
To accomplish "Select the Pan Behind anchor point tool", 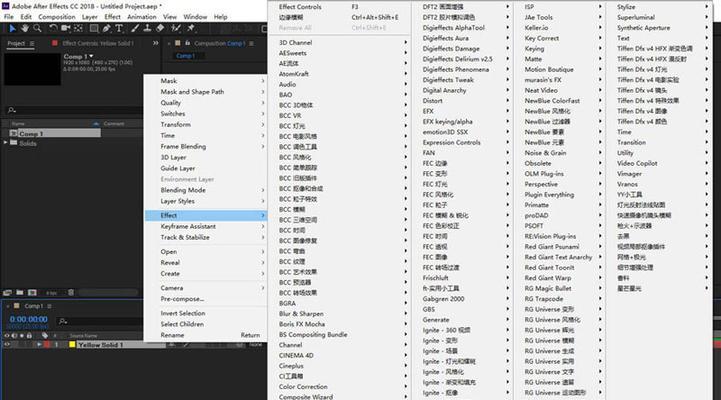I will 78,29.
